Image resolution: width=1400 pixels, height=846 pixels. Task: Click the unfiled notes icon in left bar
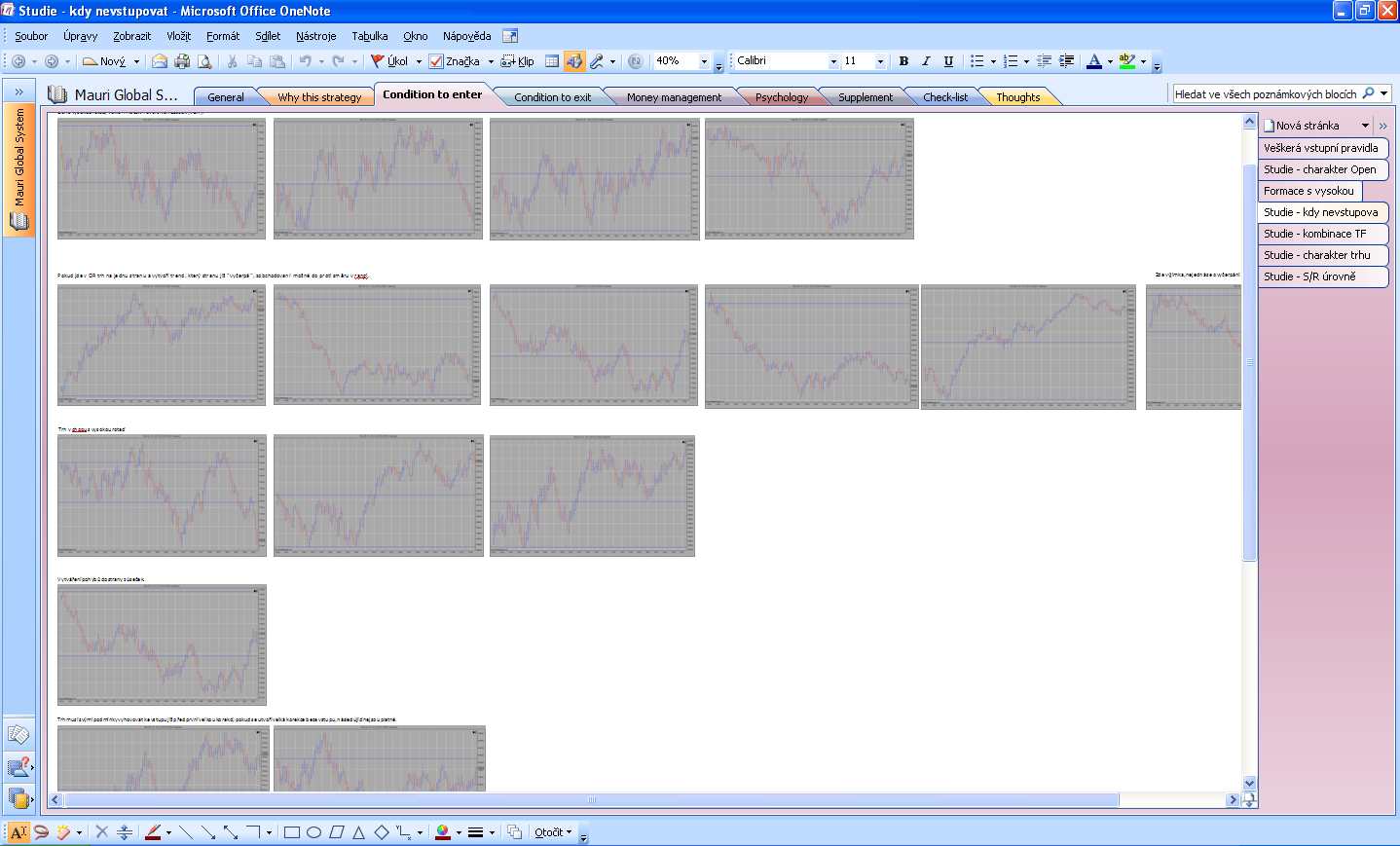[18, 734]
